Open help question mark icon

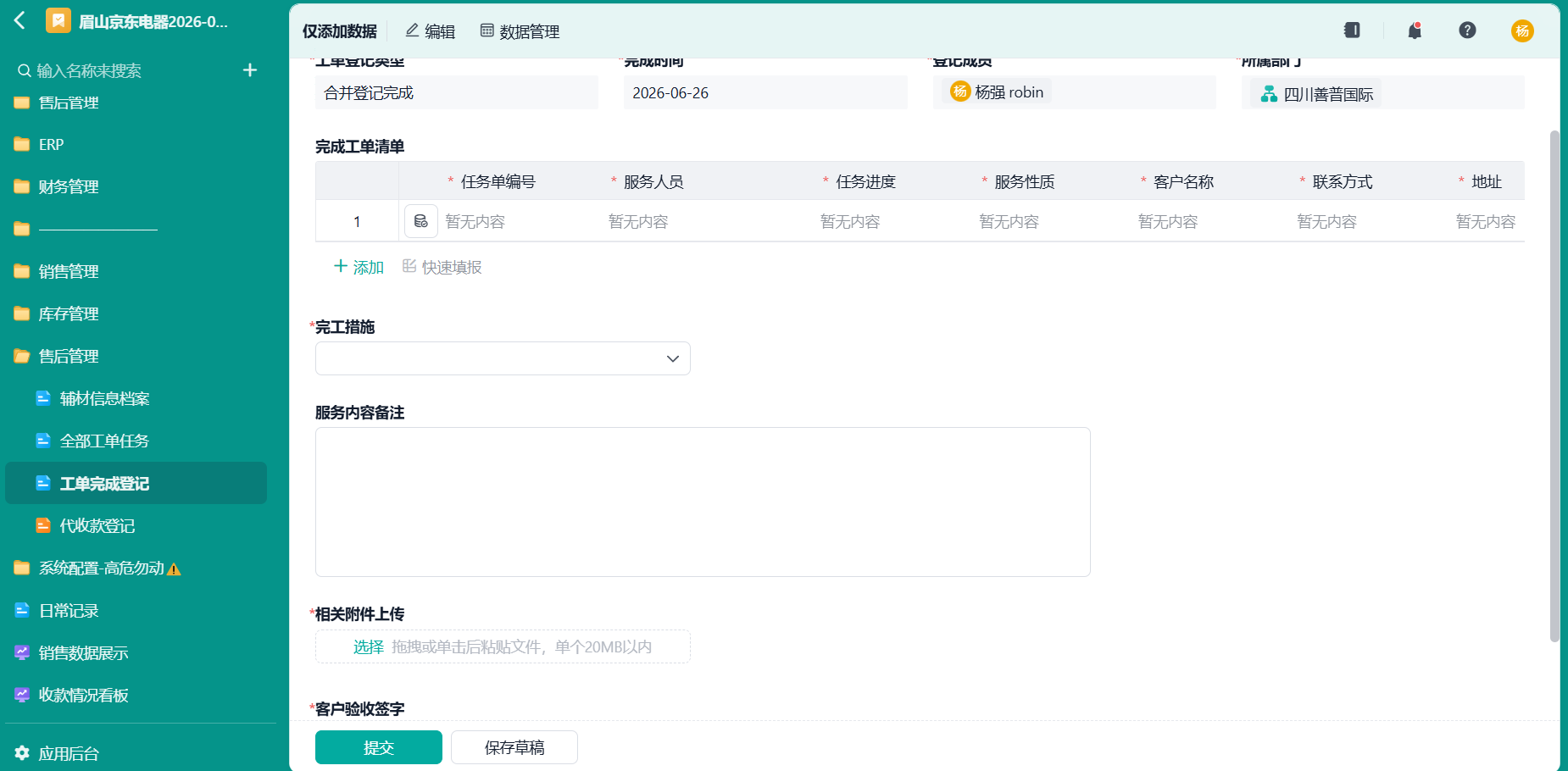pos(1467,31)
